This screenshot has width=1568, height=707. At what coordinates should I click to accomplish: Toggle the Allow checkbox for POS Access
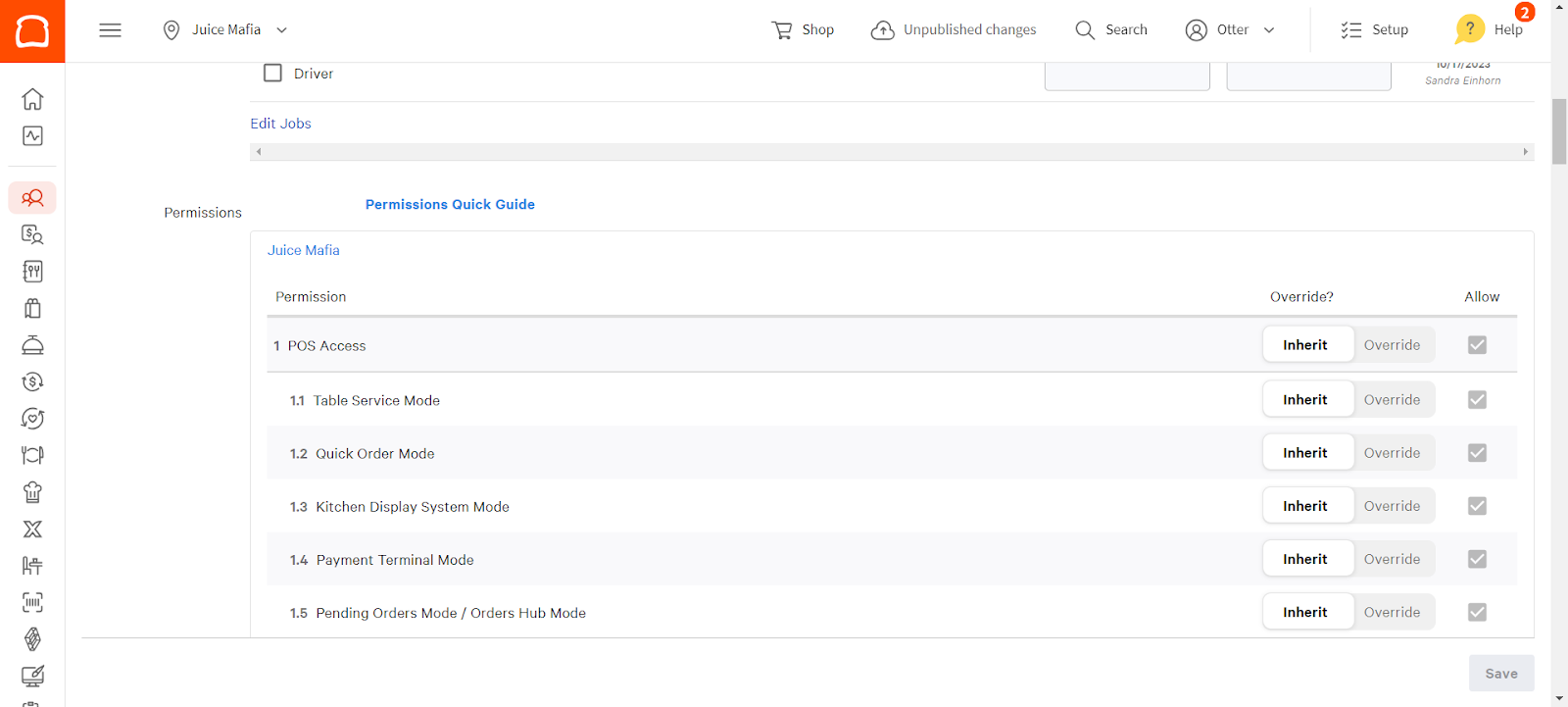coord(1477,345)
